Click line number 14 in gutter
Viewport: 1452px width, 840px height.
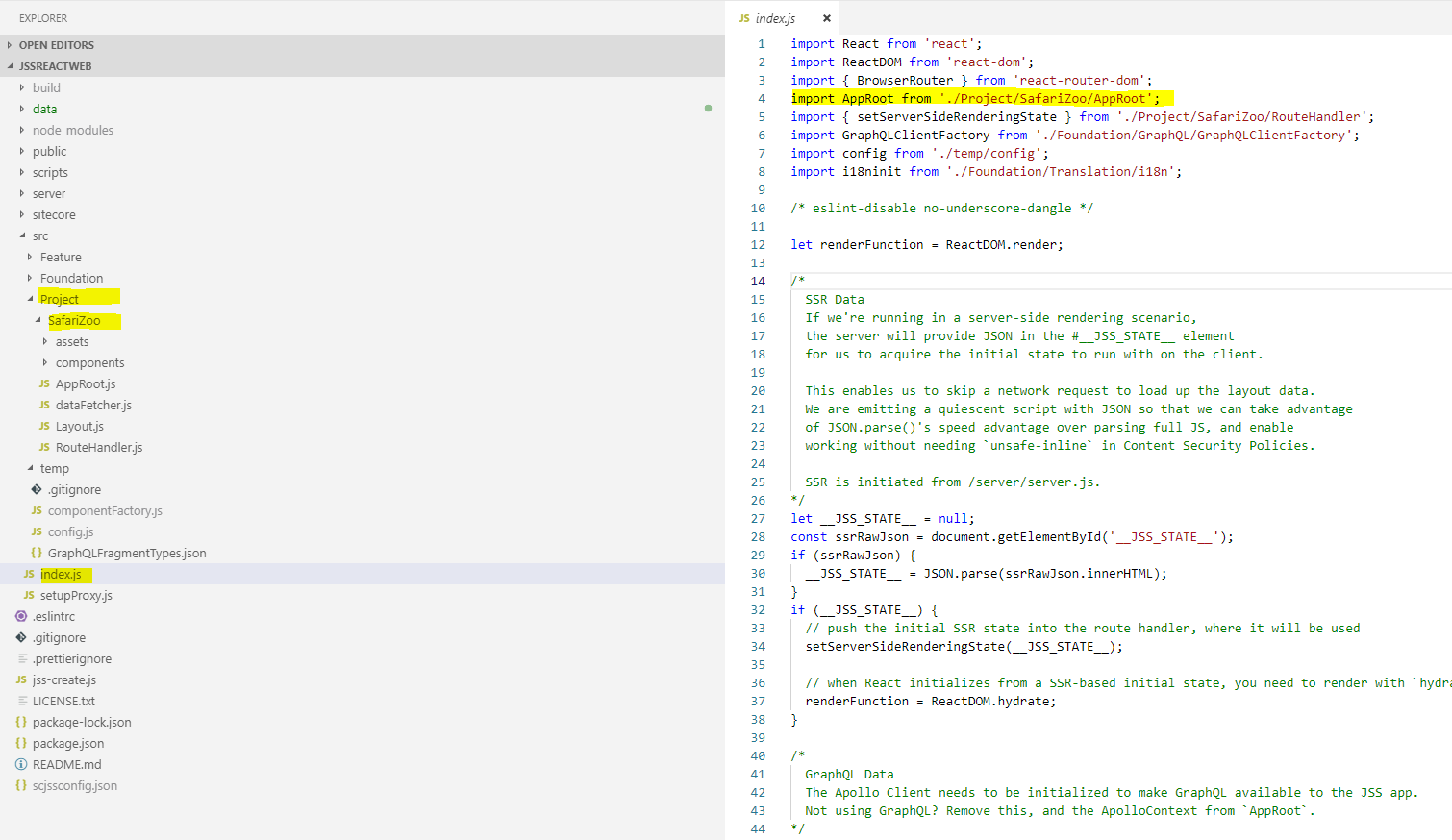coord(758,281)
